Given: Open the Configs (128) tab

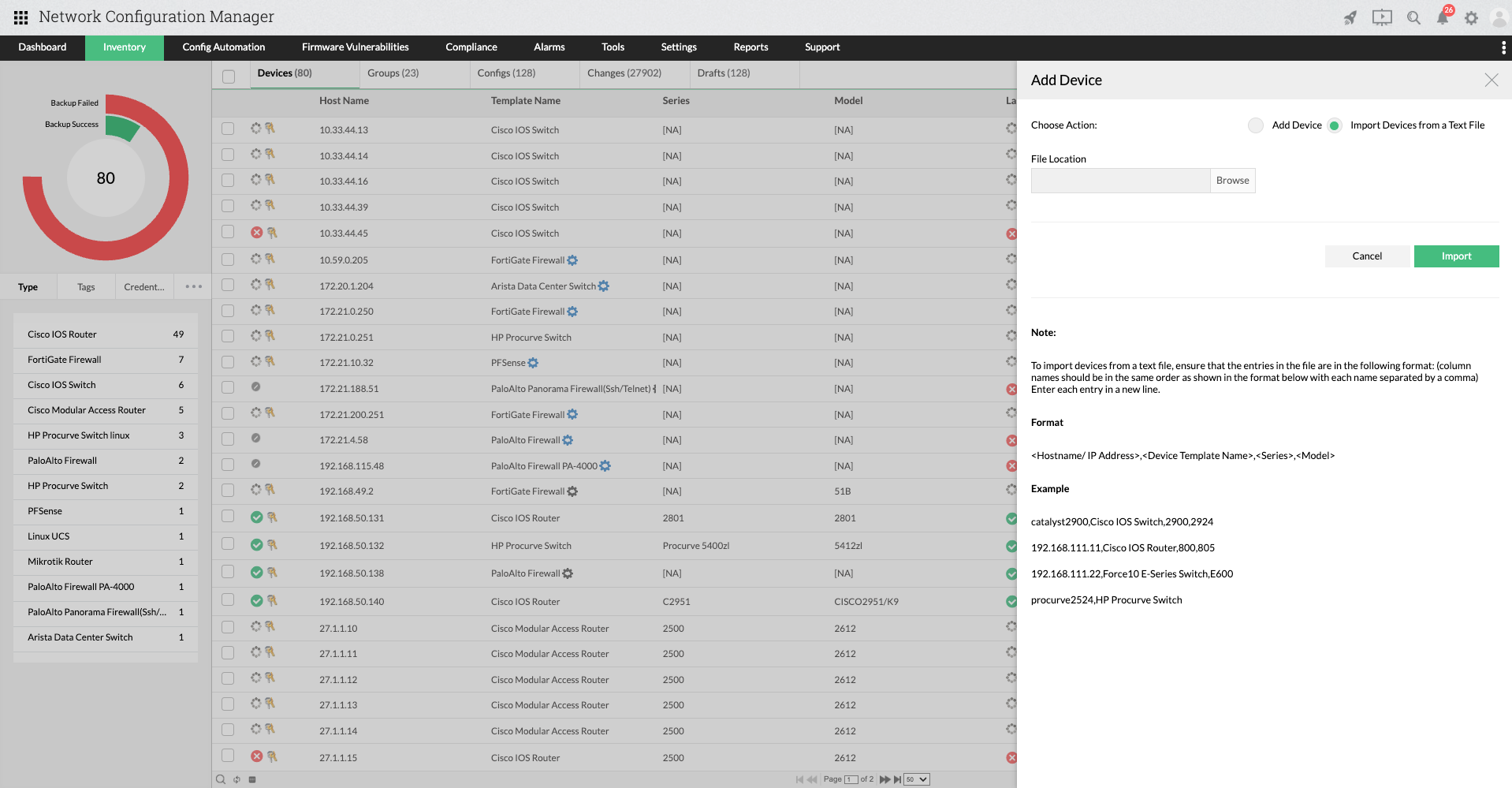Looking at the screenshot, I should coord(525,73).
